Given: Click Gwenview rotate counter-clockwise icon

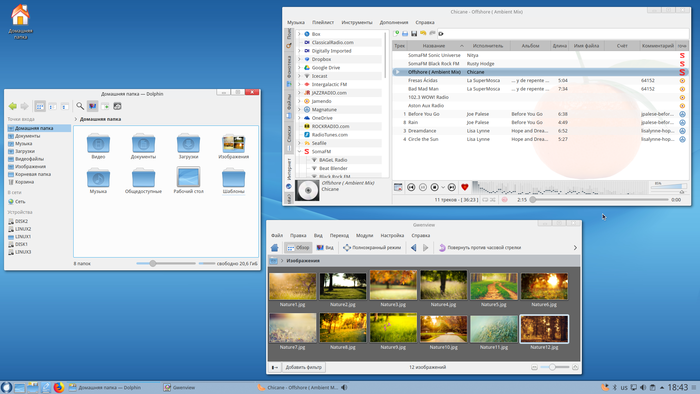Looking at the screenshot, I should tap(442, 248).
